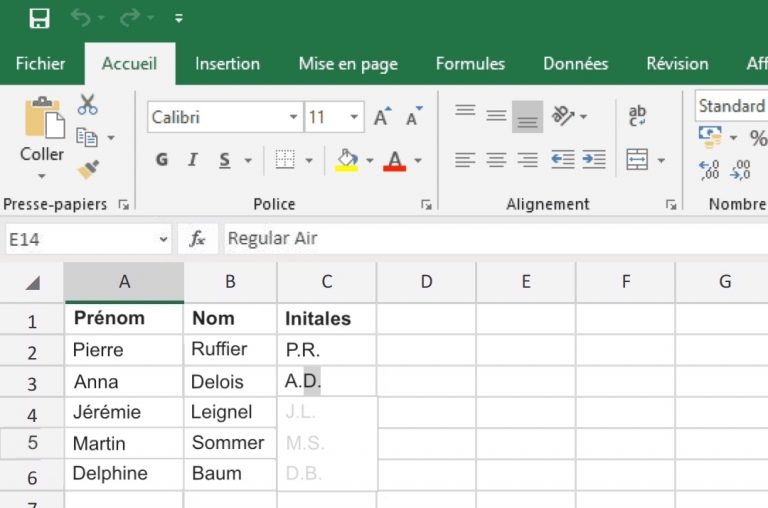Image resolution: width=768 pixels, height=508 pixels.
Task: Click the Save floppy disk icon
Action: (x=39, y=18)
